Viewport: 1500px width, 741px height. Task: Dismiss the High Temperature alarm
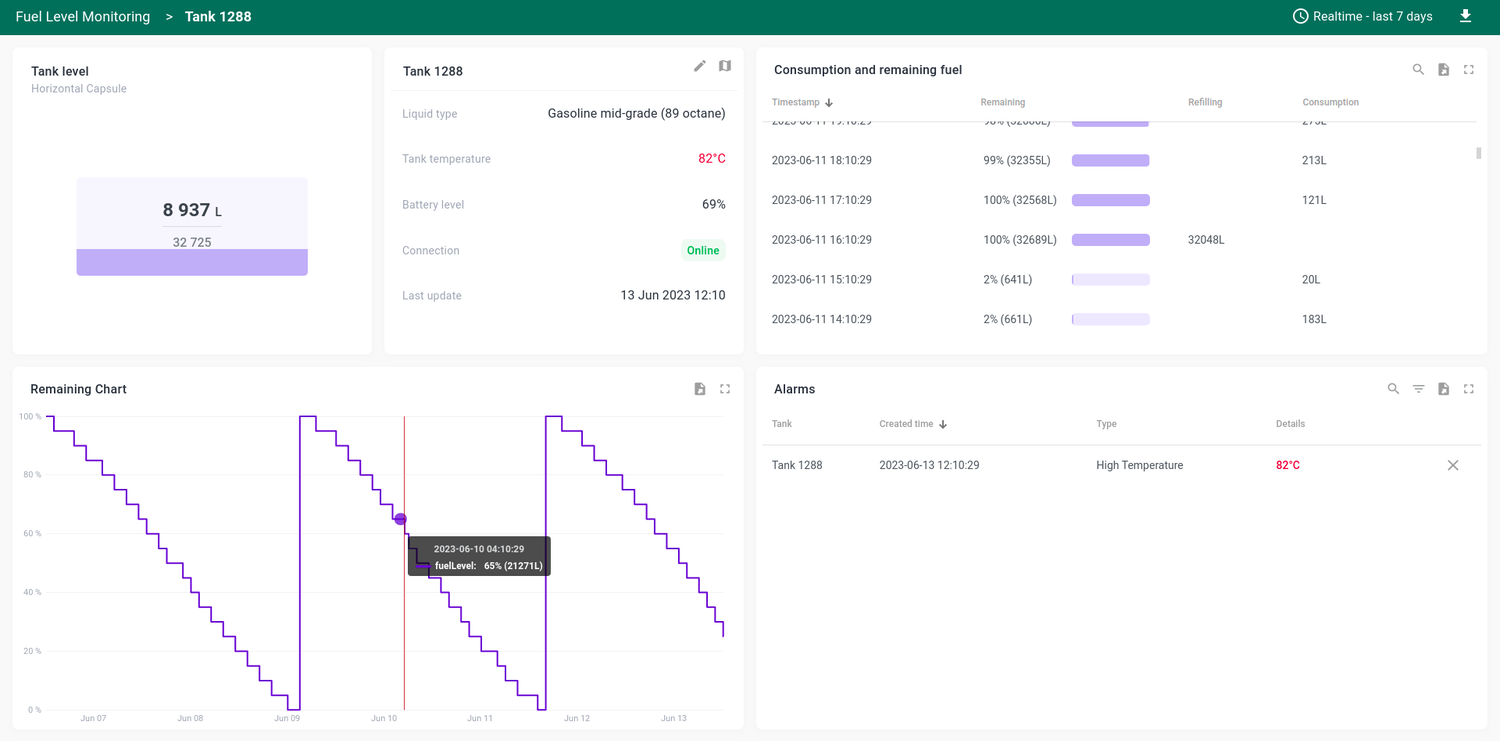coord(1452,464)
